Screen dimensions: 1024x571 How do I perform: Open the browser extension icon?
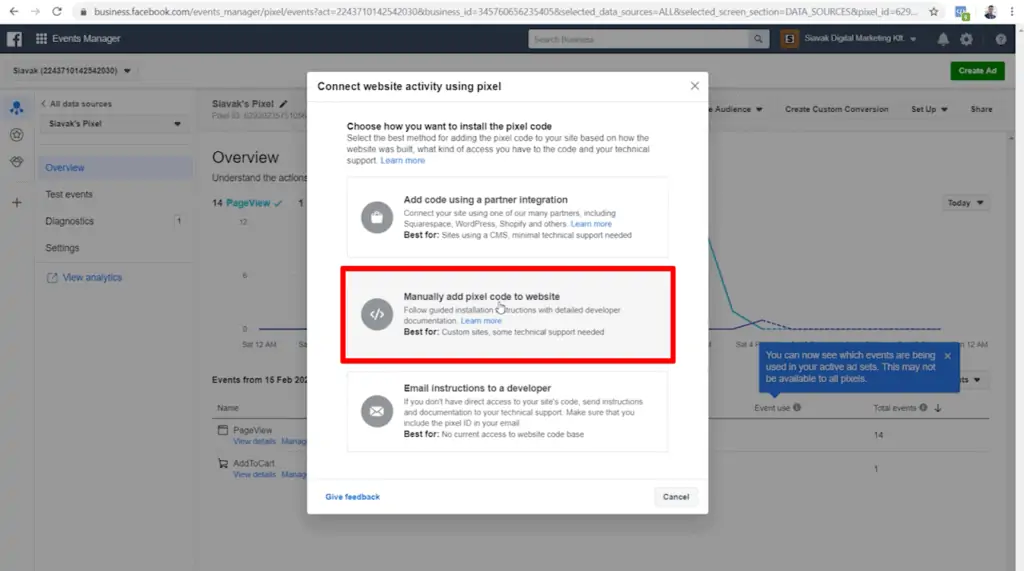961,12
